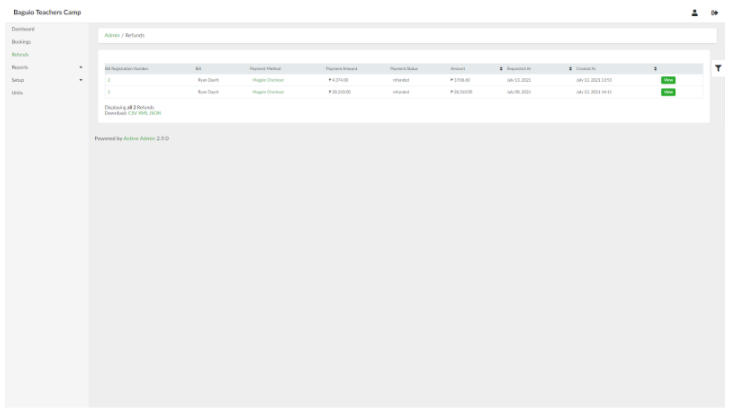Image resolution: width=743 pixels, height=418 pixels.
Task: Sort by Created At column arrows
Action: click(x=655, y=68)
